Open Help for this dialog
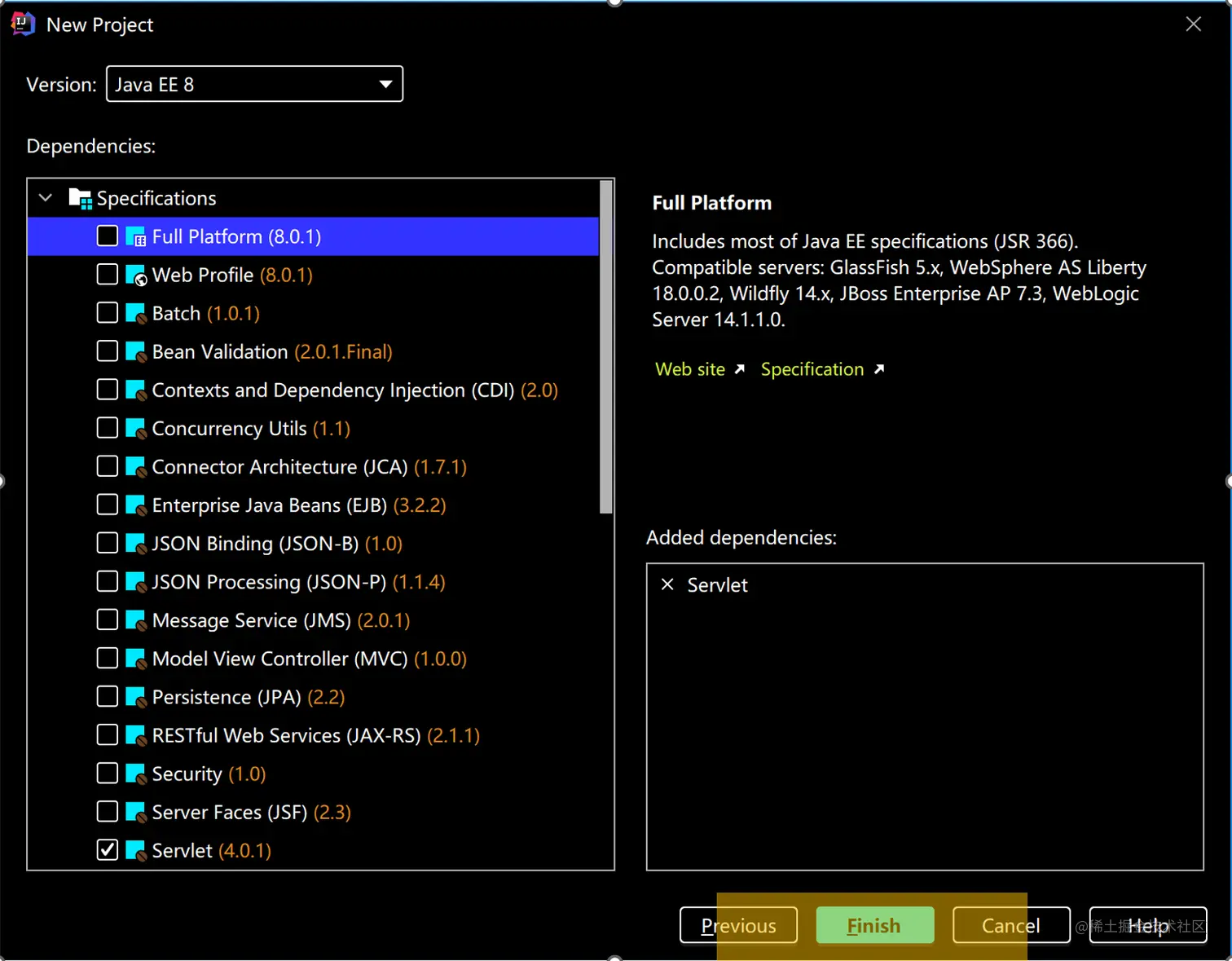 pyautogui.click(x=1148, y=925)
